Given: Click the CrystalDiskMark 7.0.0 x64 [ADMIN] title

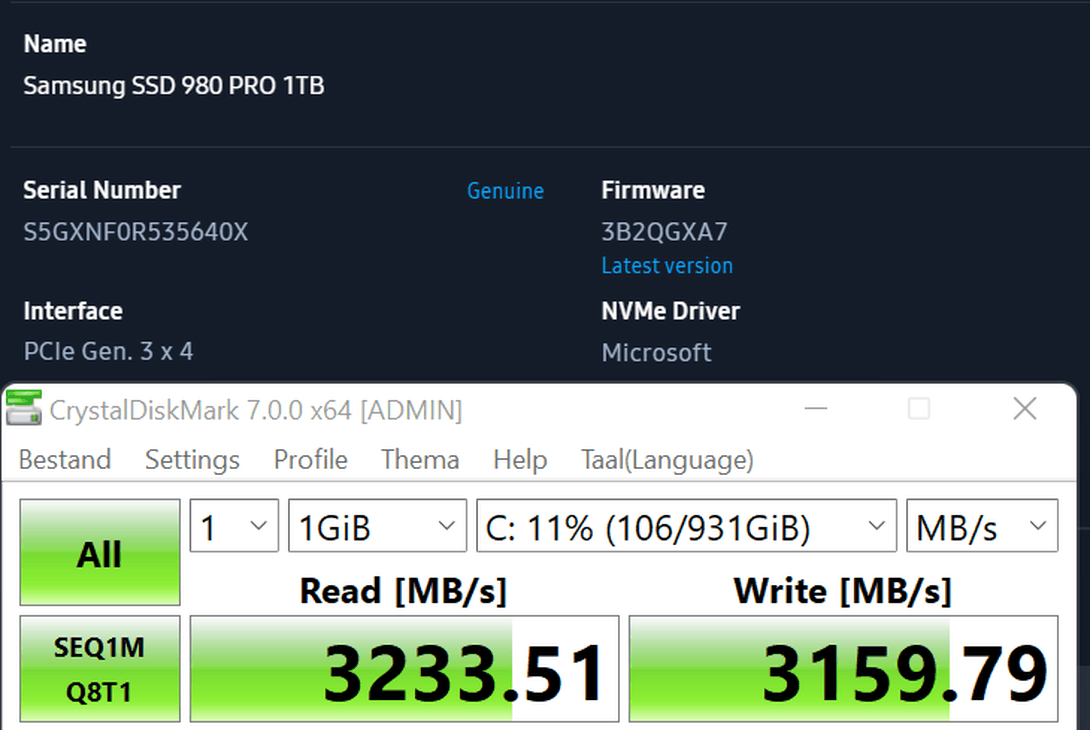Looking at the screenshot, I should tap(256, 410).
